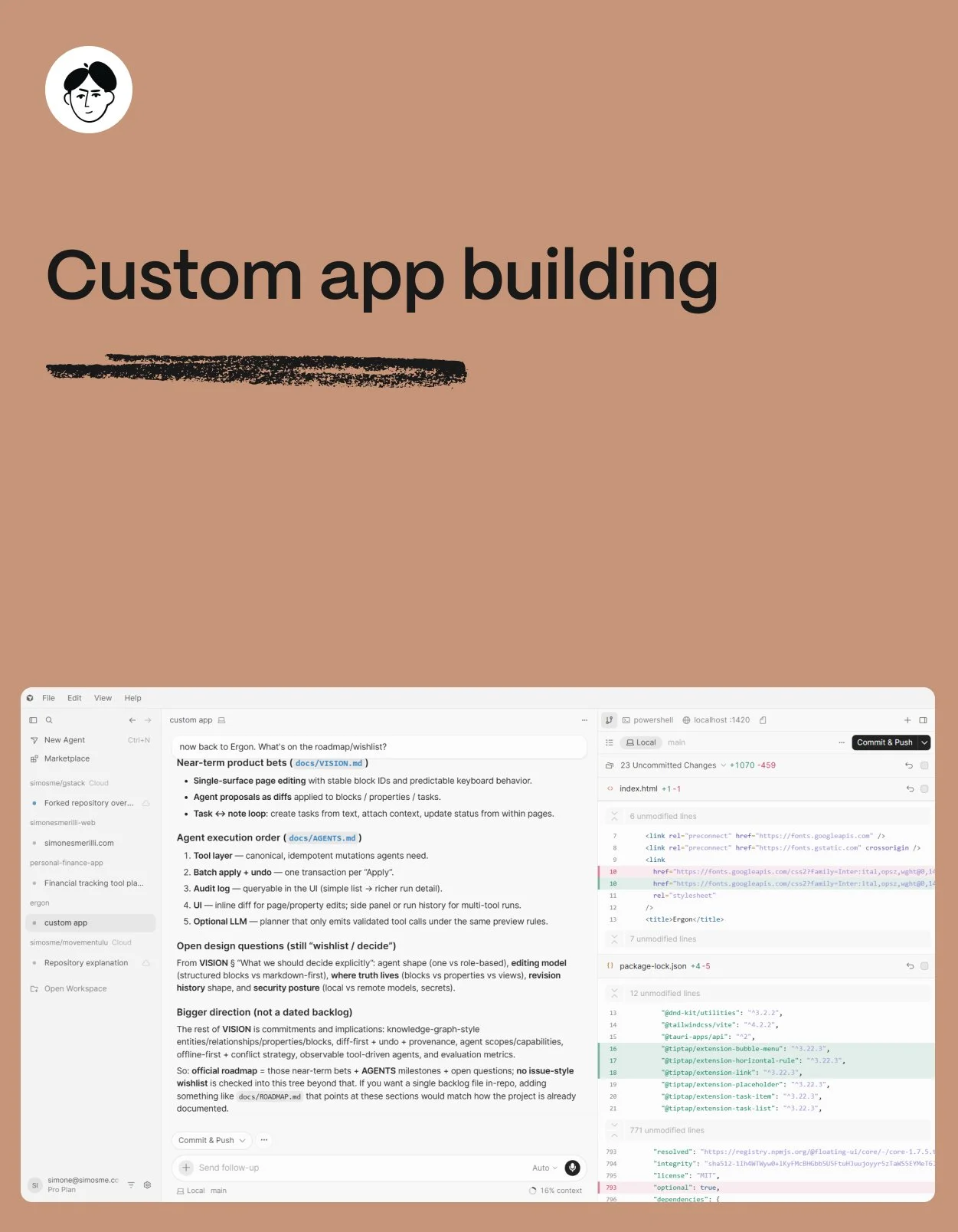Revert index.html changes with undo arrow

pos(910,788)
